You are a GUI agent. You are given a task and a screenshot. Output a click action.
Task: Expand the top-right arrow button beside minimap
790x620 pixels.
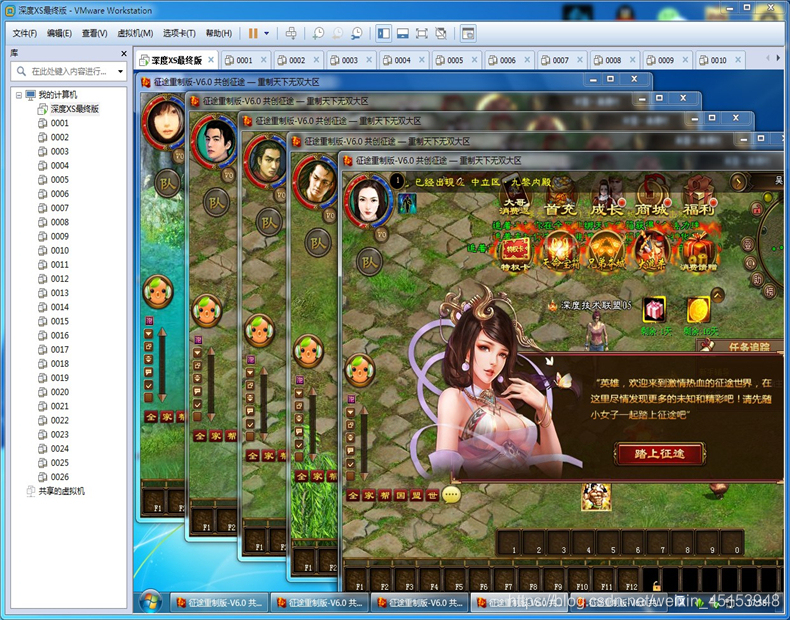point(739,181)
